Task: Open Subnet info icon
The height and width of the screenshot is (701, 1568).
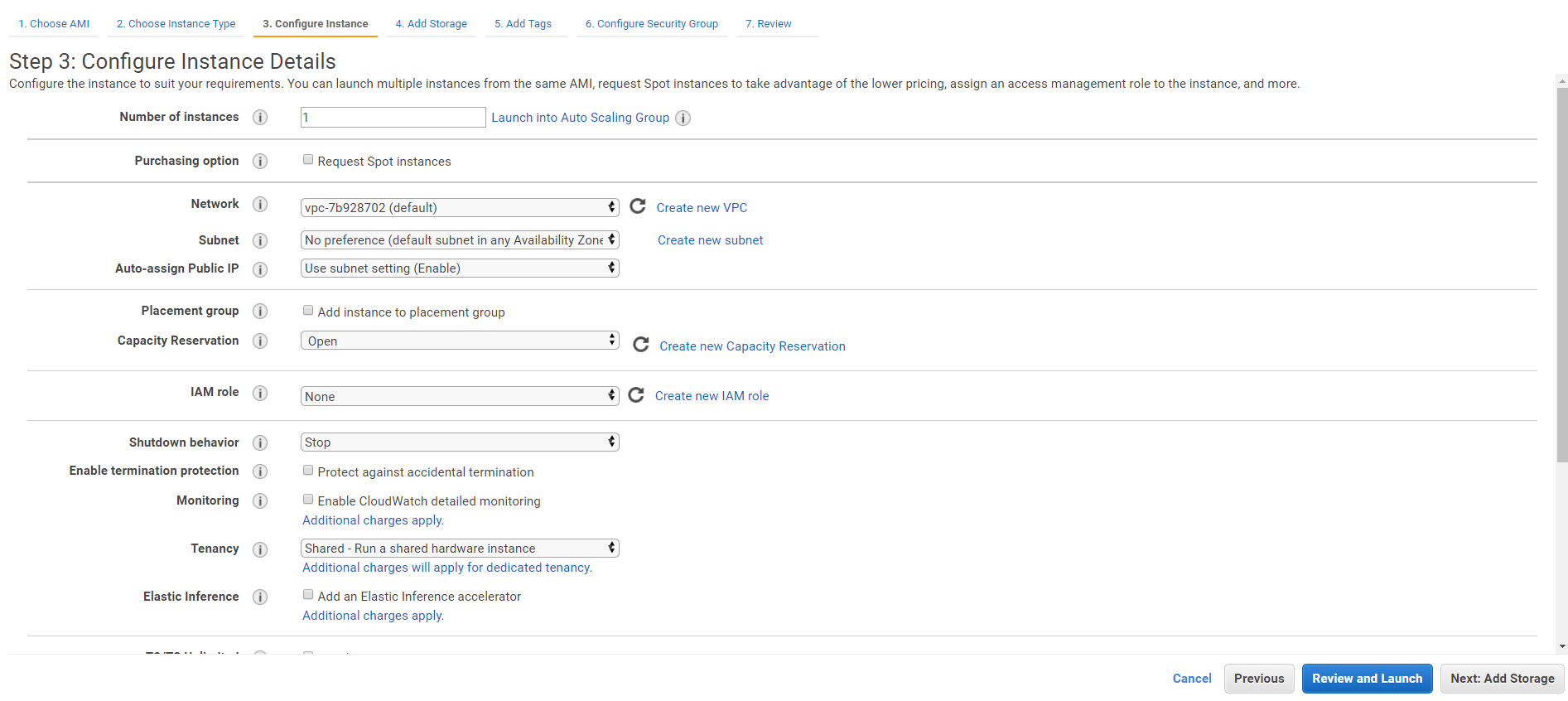Action: 260,241
